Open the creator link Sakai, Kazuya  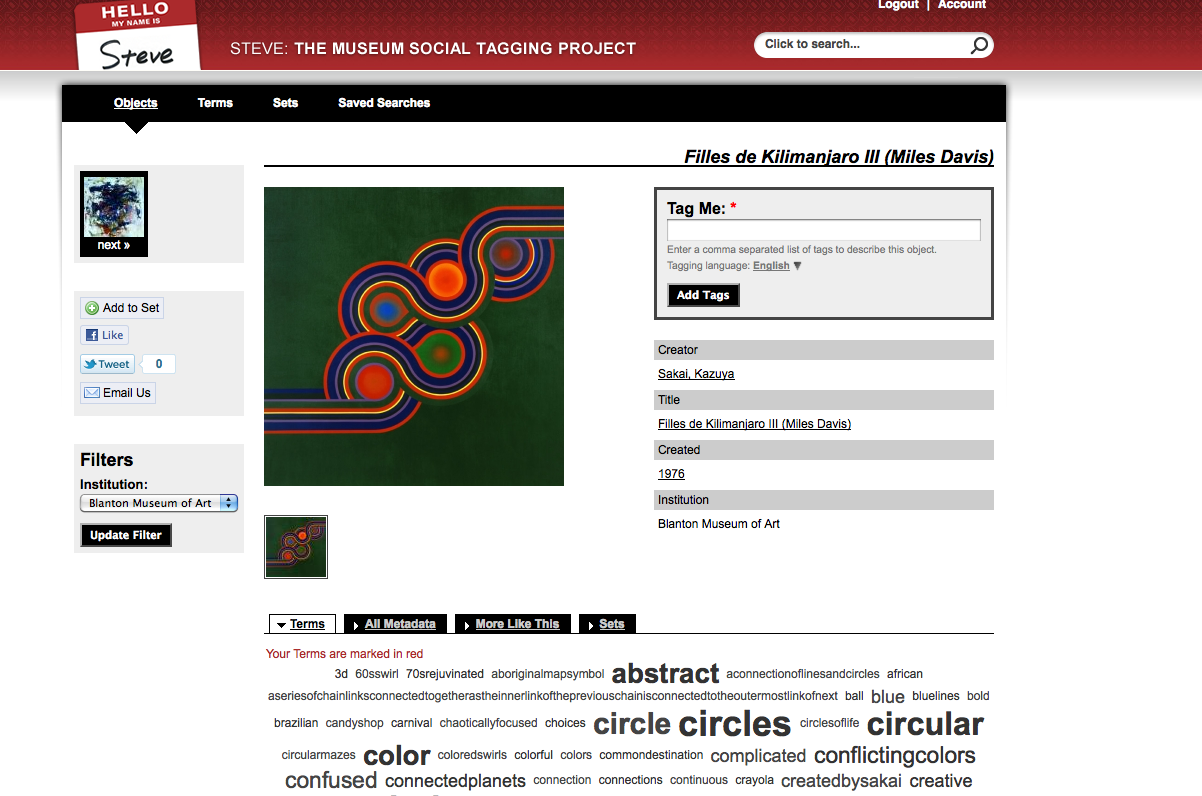pos(696,374)
